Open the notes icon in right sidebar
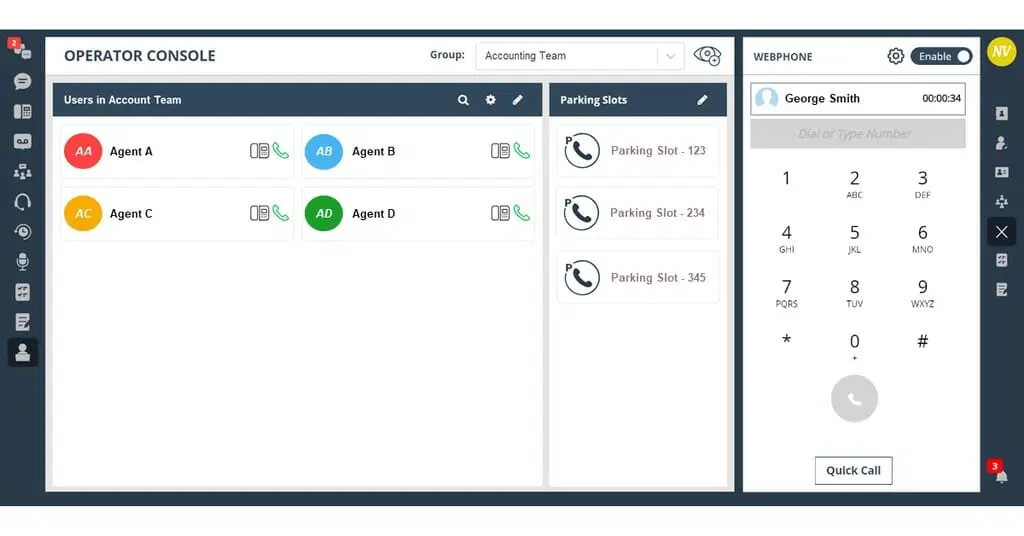The width and height of the screenshot is (1024, 536). coord(1001,289)
